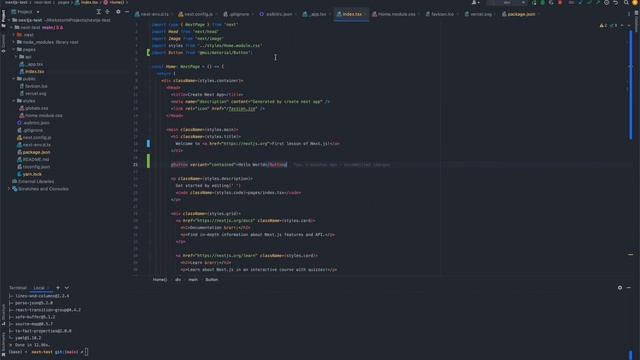Open terminal settings gear icon
640x360 pixels.
click(x=620, y=288)
